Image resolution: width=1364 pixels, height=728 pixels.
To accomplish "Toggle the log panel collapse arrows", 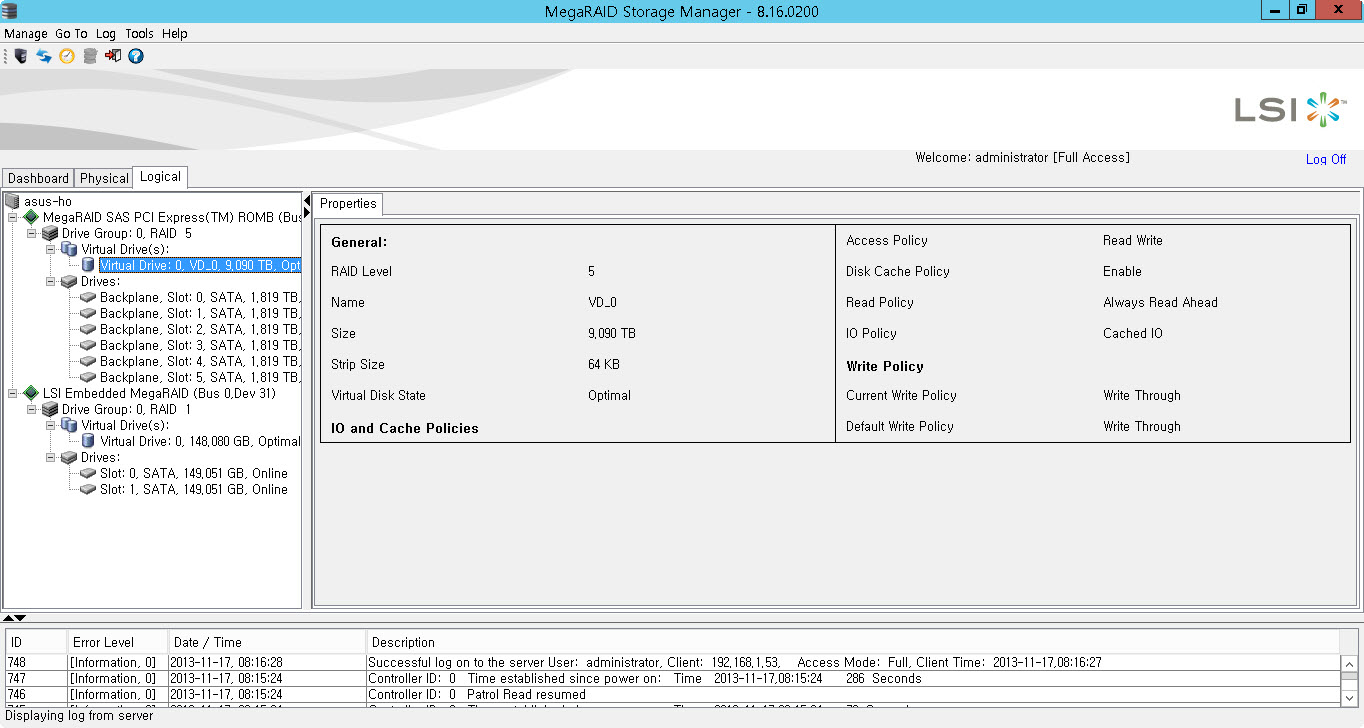I will point(14,619).
